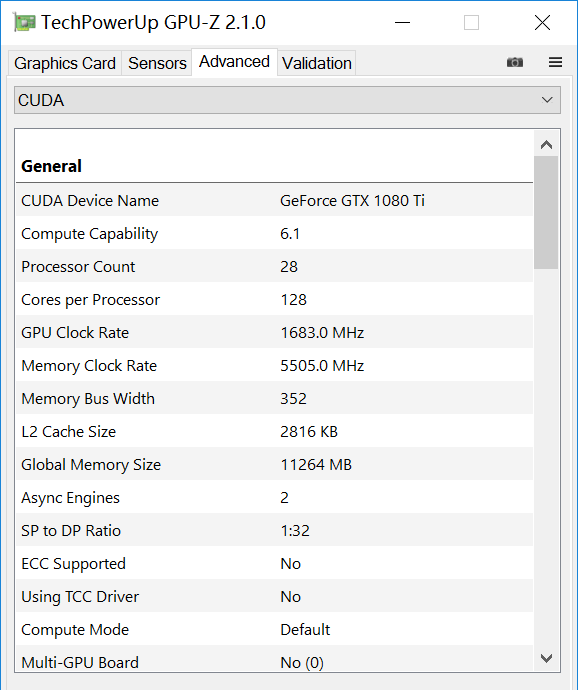Select the Compute Mode Default value
The width and height of the screenshot is (578, 690).
click(305, 630)
